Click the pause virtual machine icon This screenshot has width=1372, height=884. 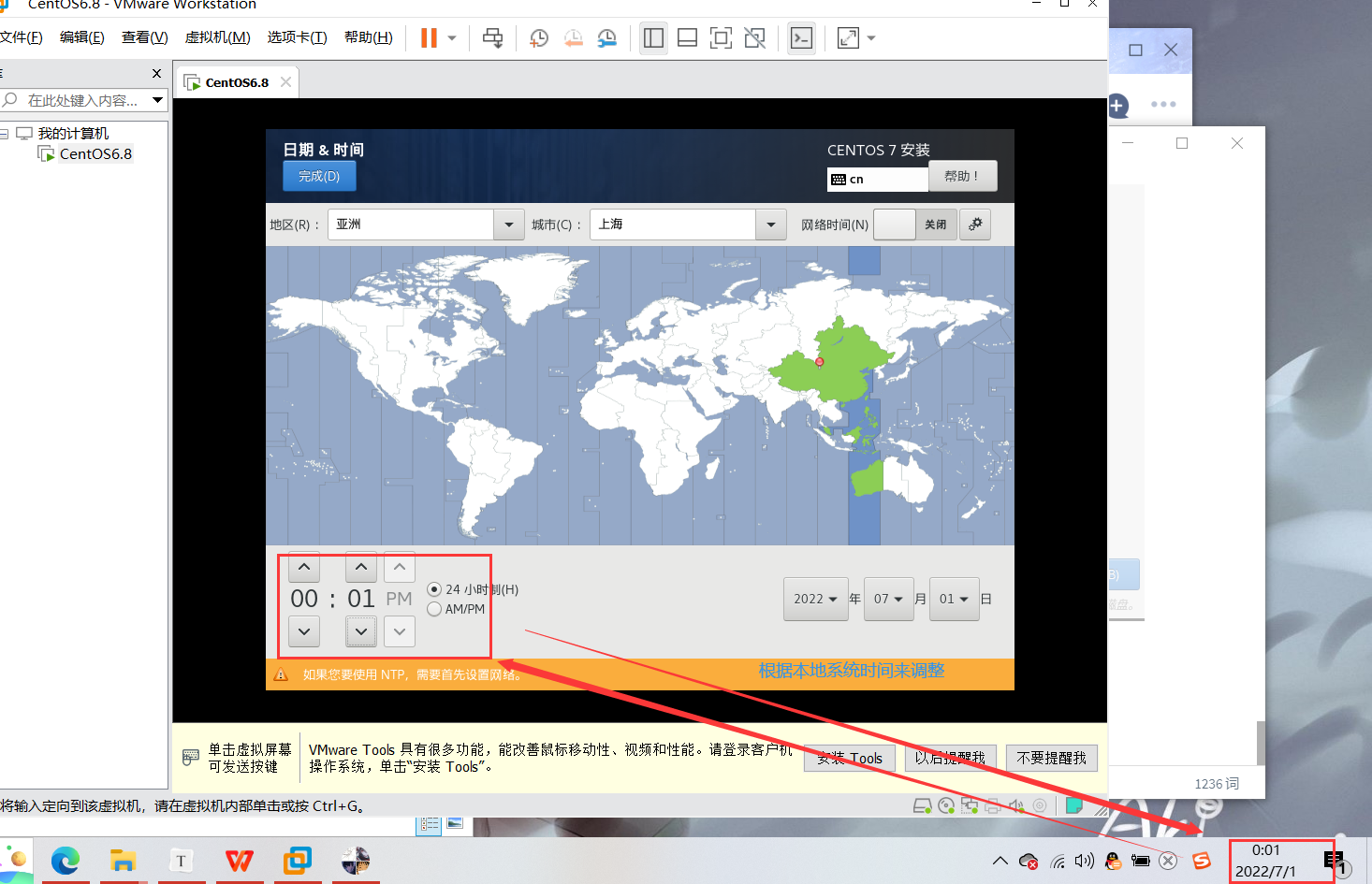[429, 38]
